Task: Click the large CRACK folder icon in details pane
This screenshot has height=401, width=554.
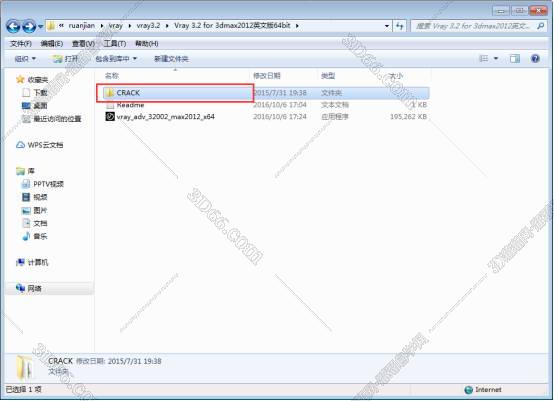Action: point(25,367)
